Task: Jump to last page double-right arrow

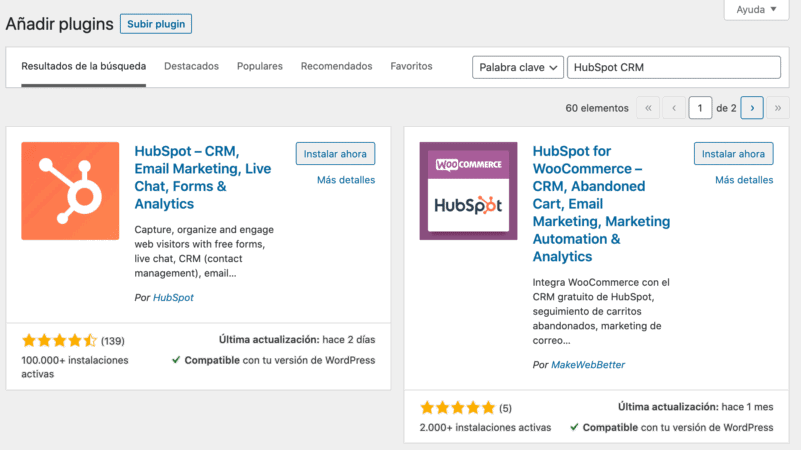Action: coord(778,108)
